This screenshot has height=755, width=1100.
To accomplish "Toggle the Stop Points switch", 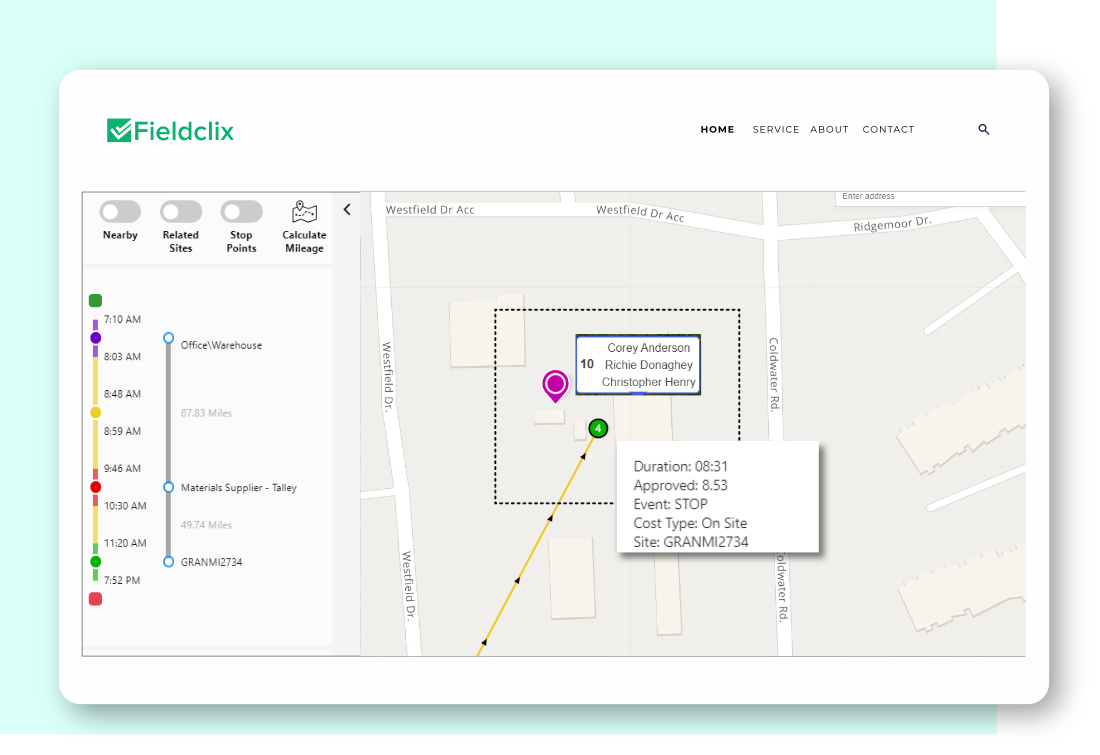I will point(241,212).
